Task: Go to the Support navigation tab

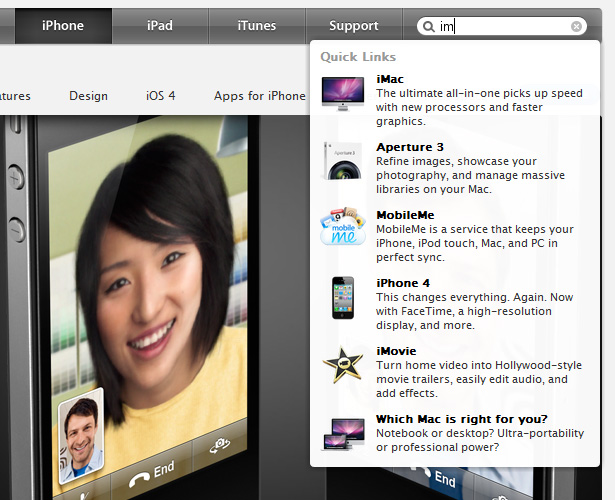Action: [x=354, y=26]
